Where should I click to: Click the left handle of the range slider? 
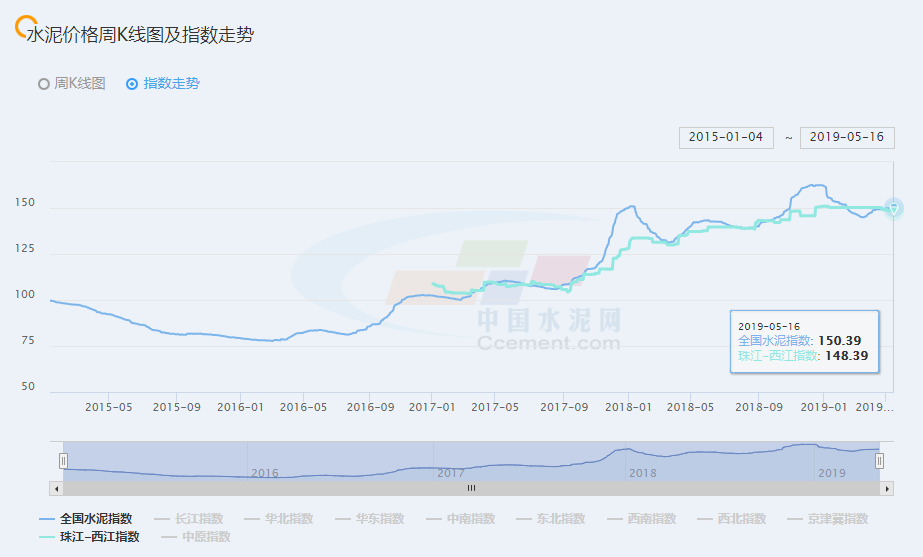point(63,461)
